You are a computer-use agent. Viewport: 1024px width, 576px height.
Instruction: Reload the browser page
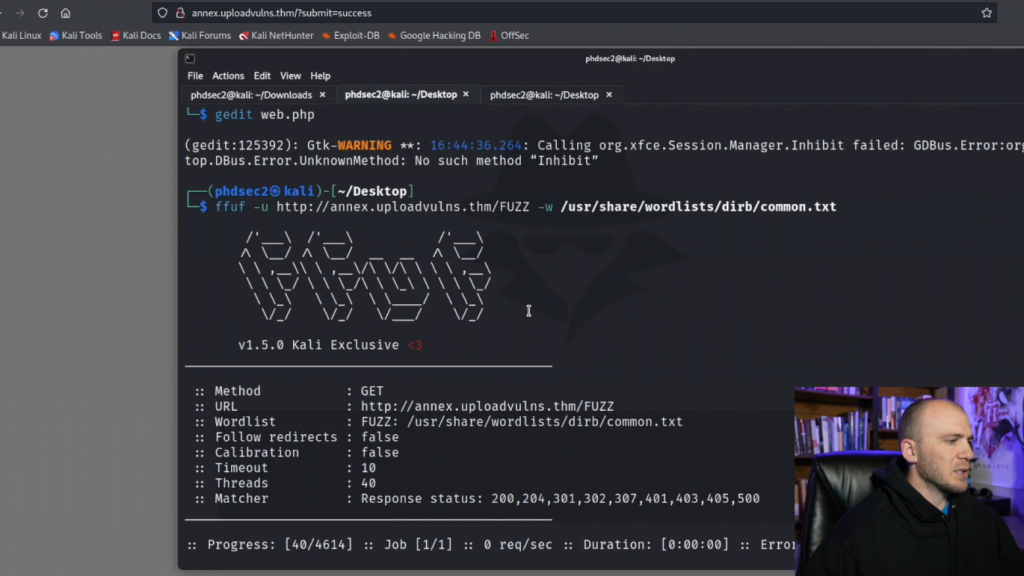[42, 13]
